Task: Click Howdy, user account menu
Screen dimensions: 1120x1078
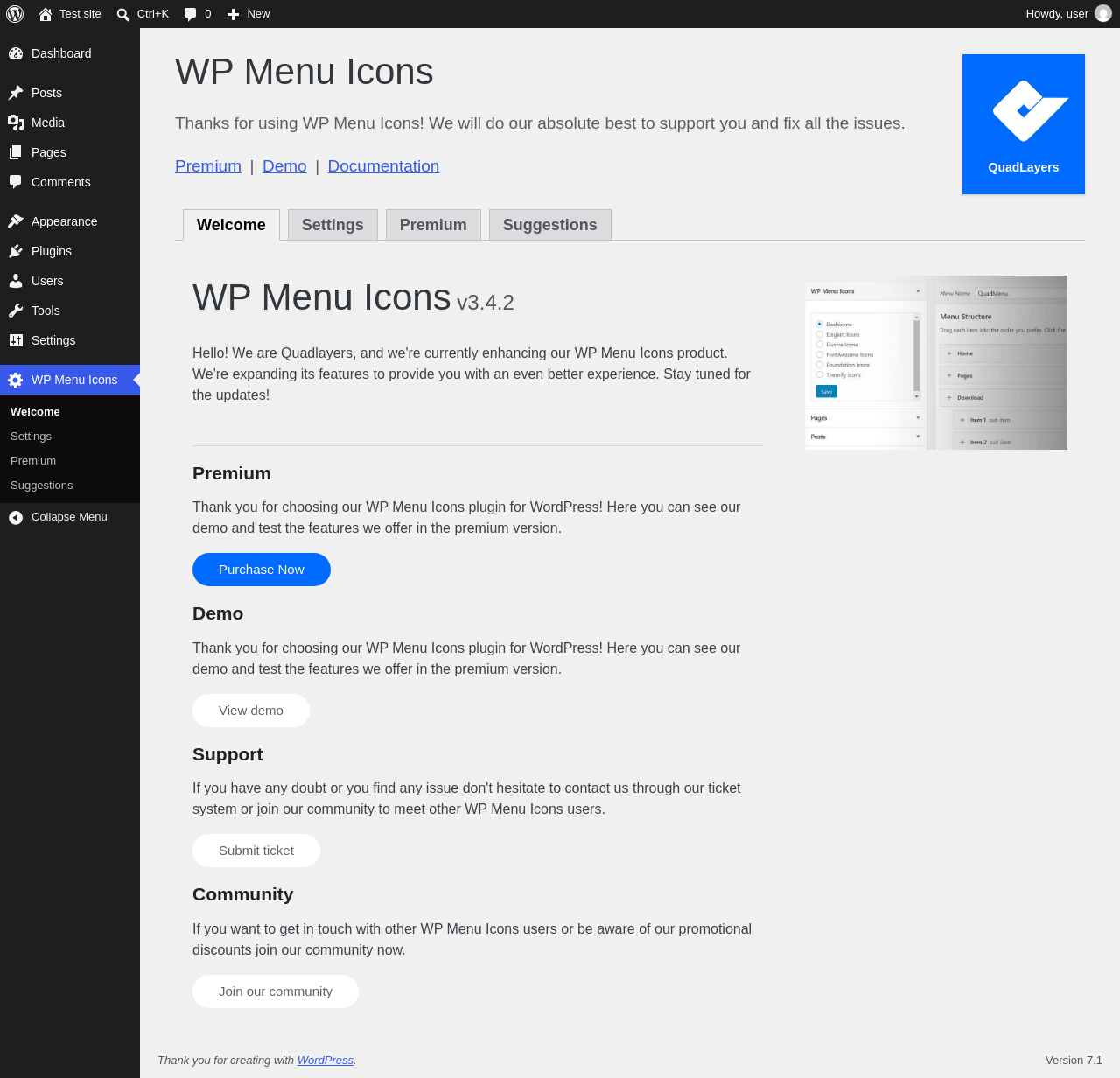Action: click(1068, 14)
